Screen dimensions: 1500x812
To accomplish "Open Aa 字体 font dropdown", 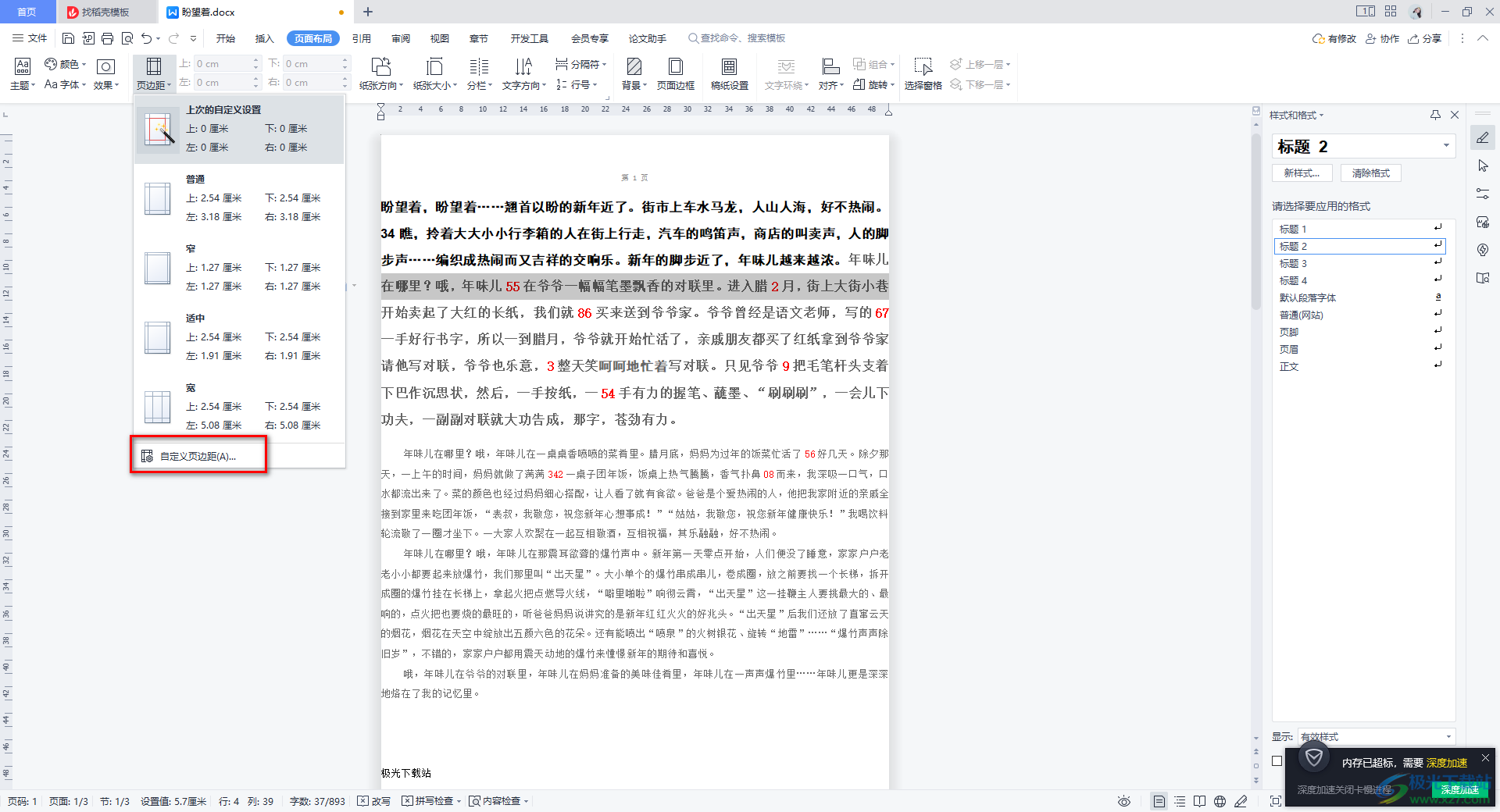I will pyautogui.click(x=66, y=84).
